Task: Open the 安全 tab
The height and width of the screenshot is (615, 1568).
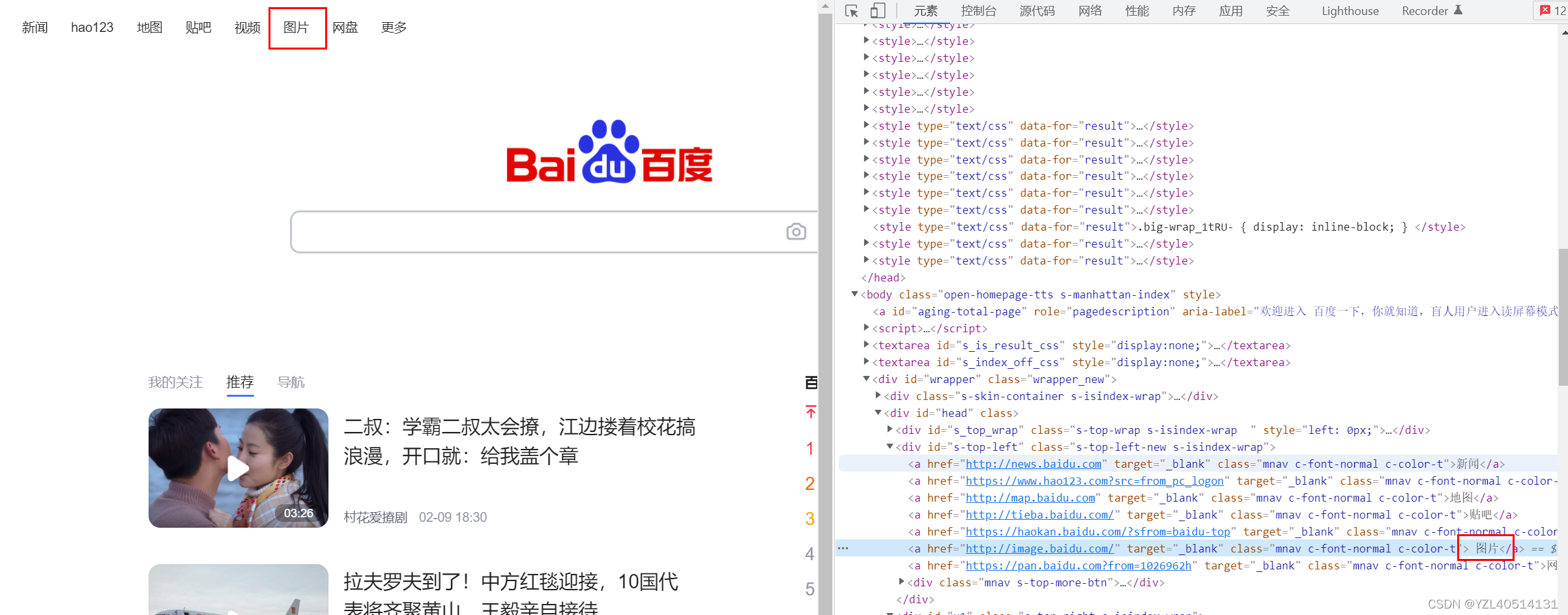Action: tap(1277, 11)
